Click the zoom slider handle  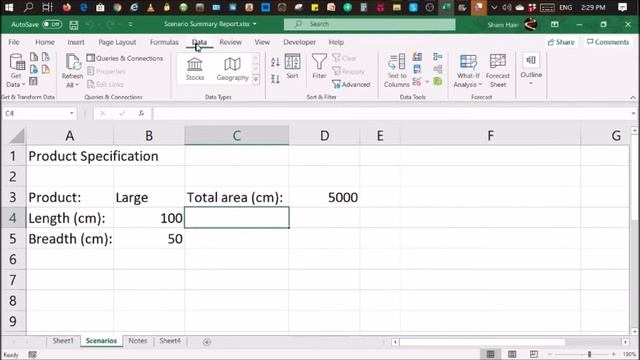click(589, 354)
